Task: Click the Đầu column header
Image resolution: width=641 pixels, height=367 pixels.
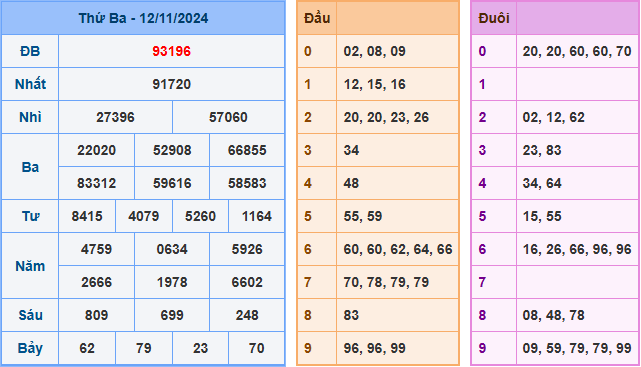Action: pos(317,18)
